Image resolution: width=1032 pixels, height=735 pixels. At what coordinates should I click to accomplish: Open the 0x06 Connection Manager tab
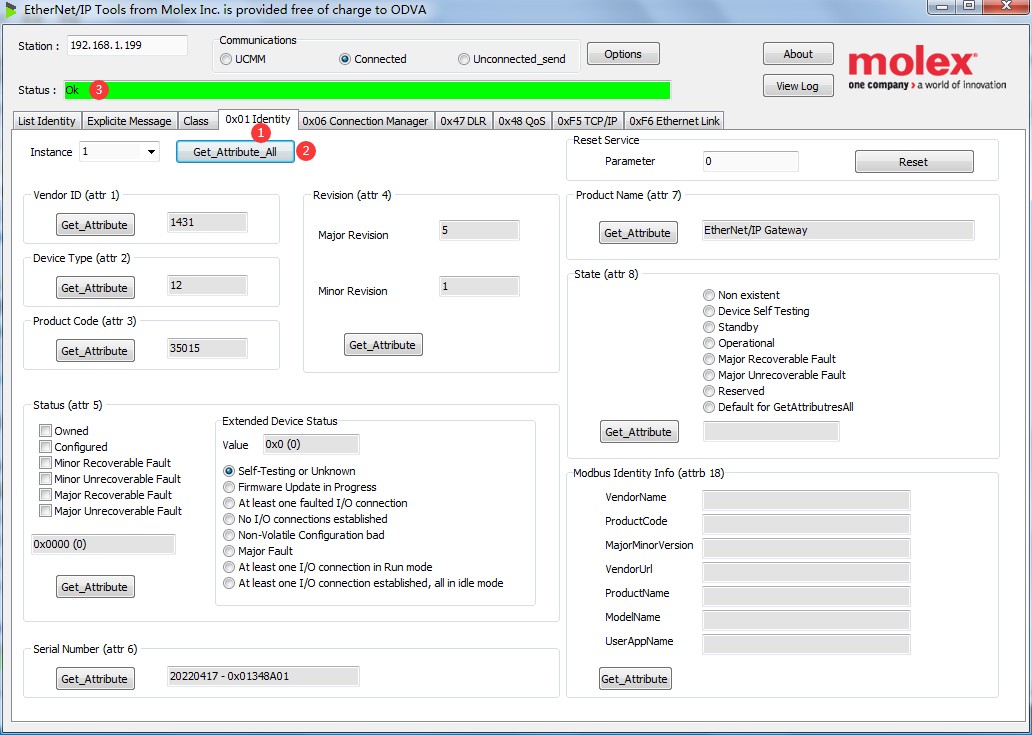click(365, 121)
